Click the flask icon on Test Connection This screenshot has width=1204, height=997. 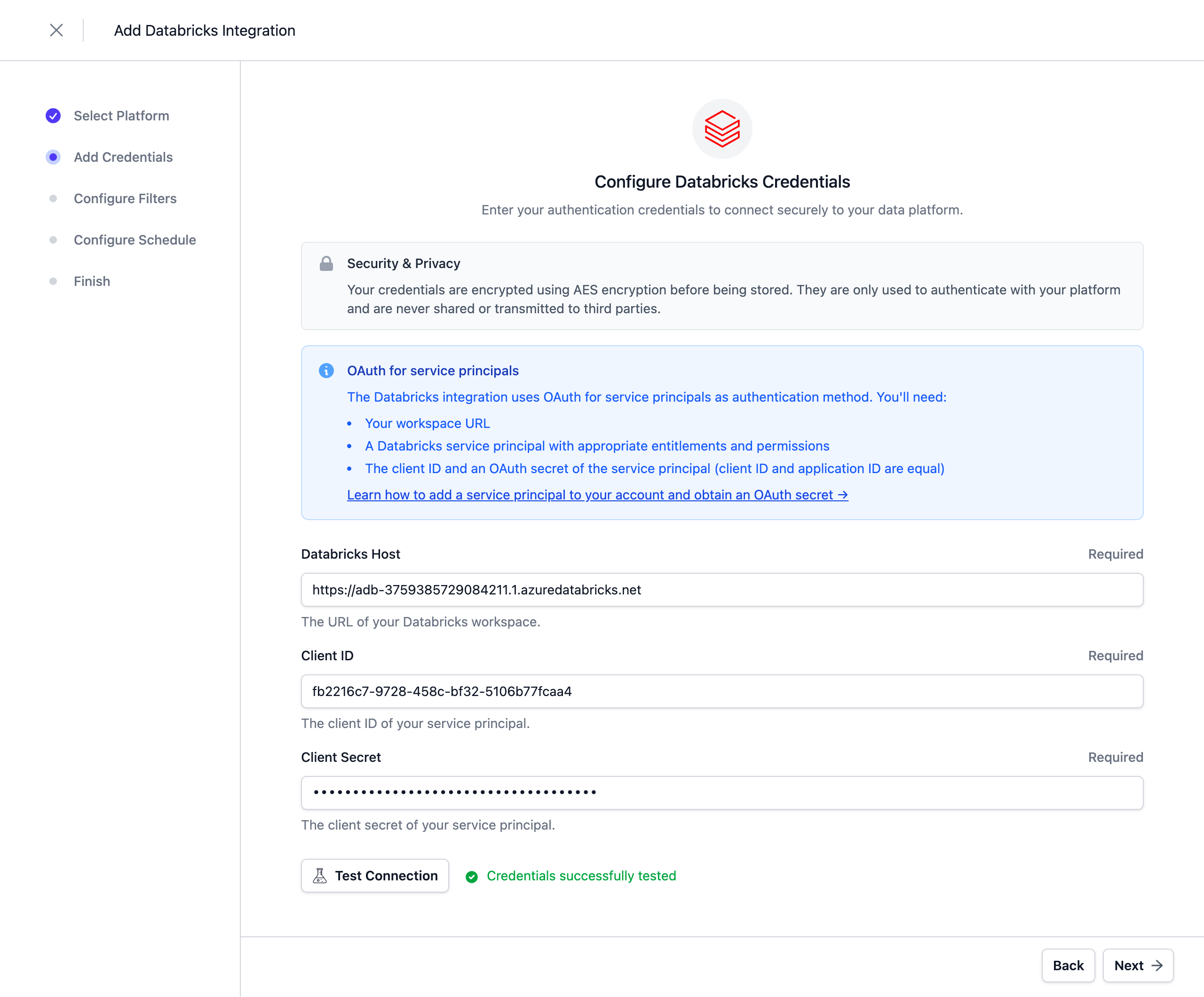pos(320,876)
